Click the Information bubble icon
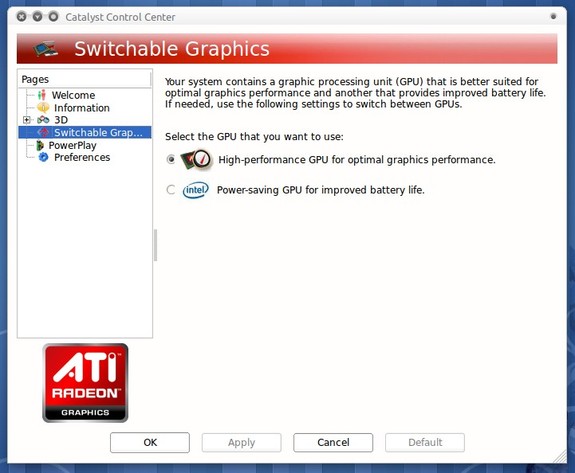575x473 pixels. point(43,108)
